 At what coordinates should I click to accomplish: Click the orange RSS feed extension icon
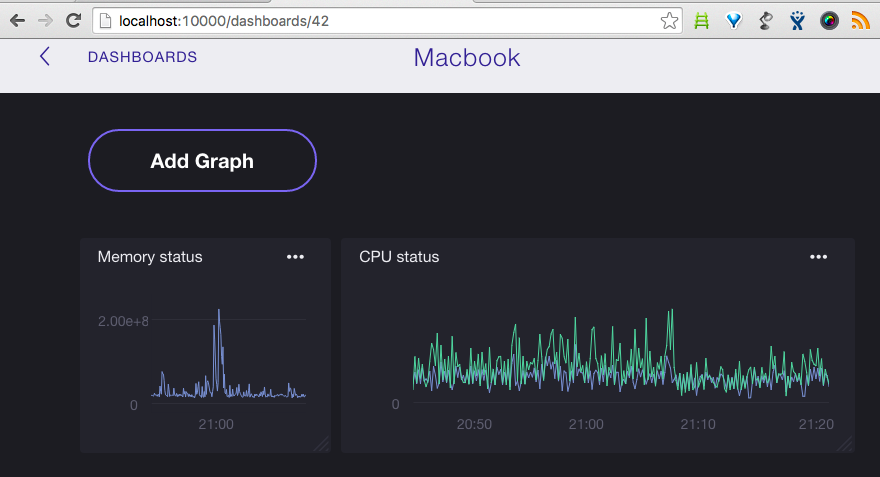point(860,21)
